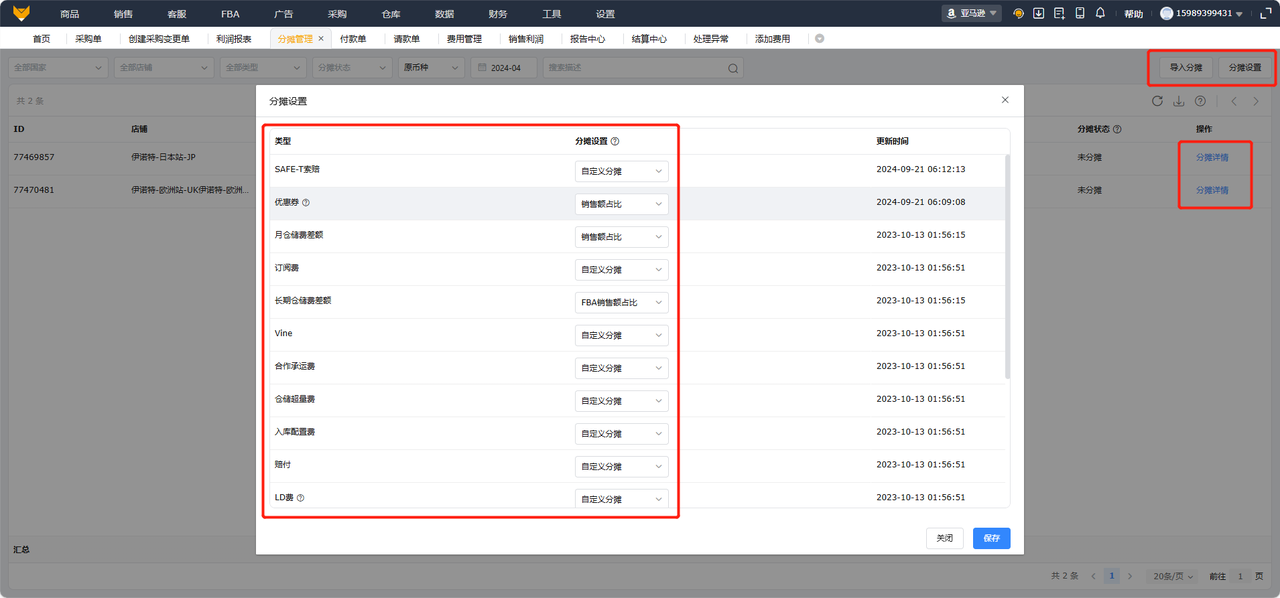Open customer service headset icon
The image size is (1280, 598).
(x=1018, y=14)
